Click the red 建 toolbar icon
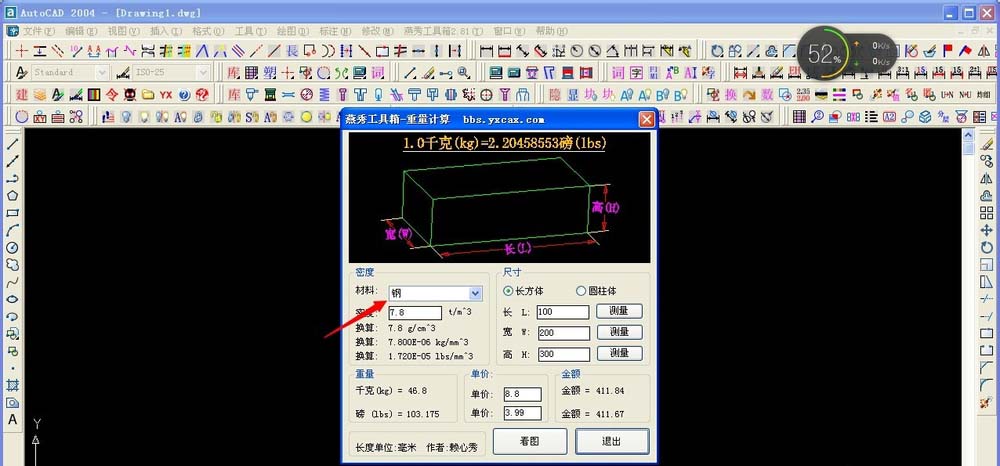The height and width of the screenshot is (466, 1000). tap(22, 94)
